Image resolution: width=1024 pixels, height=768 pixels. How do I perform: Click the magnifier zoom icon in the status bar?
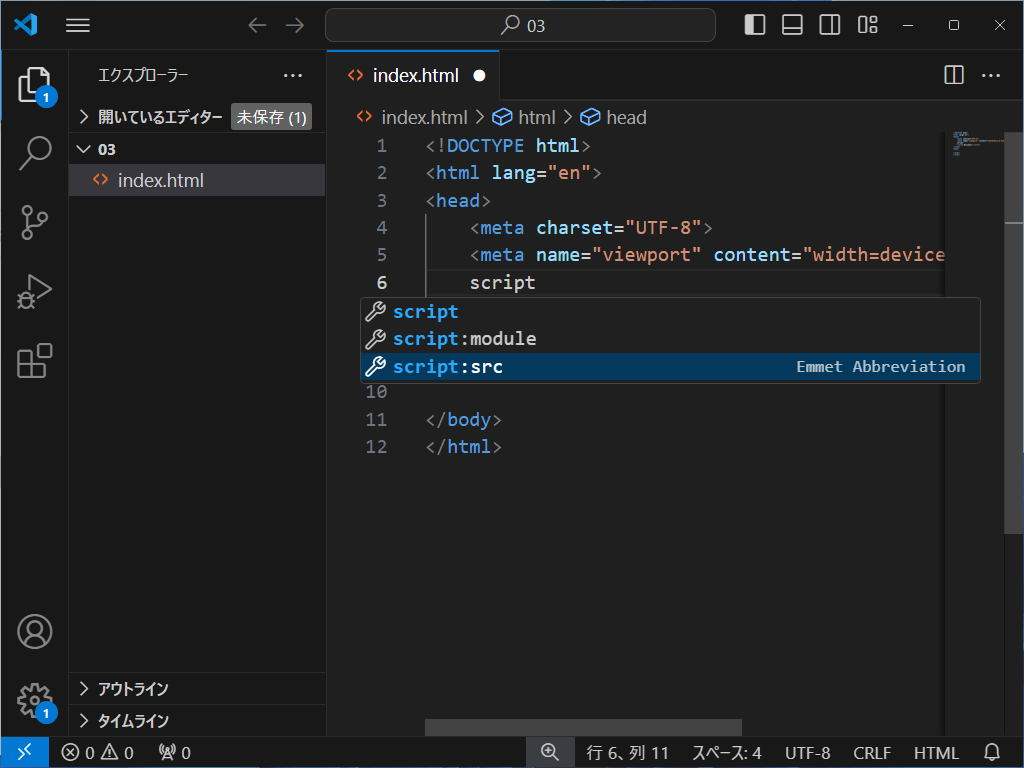pos(550,752)
